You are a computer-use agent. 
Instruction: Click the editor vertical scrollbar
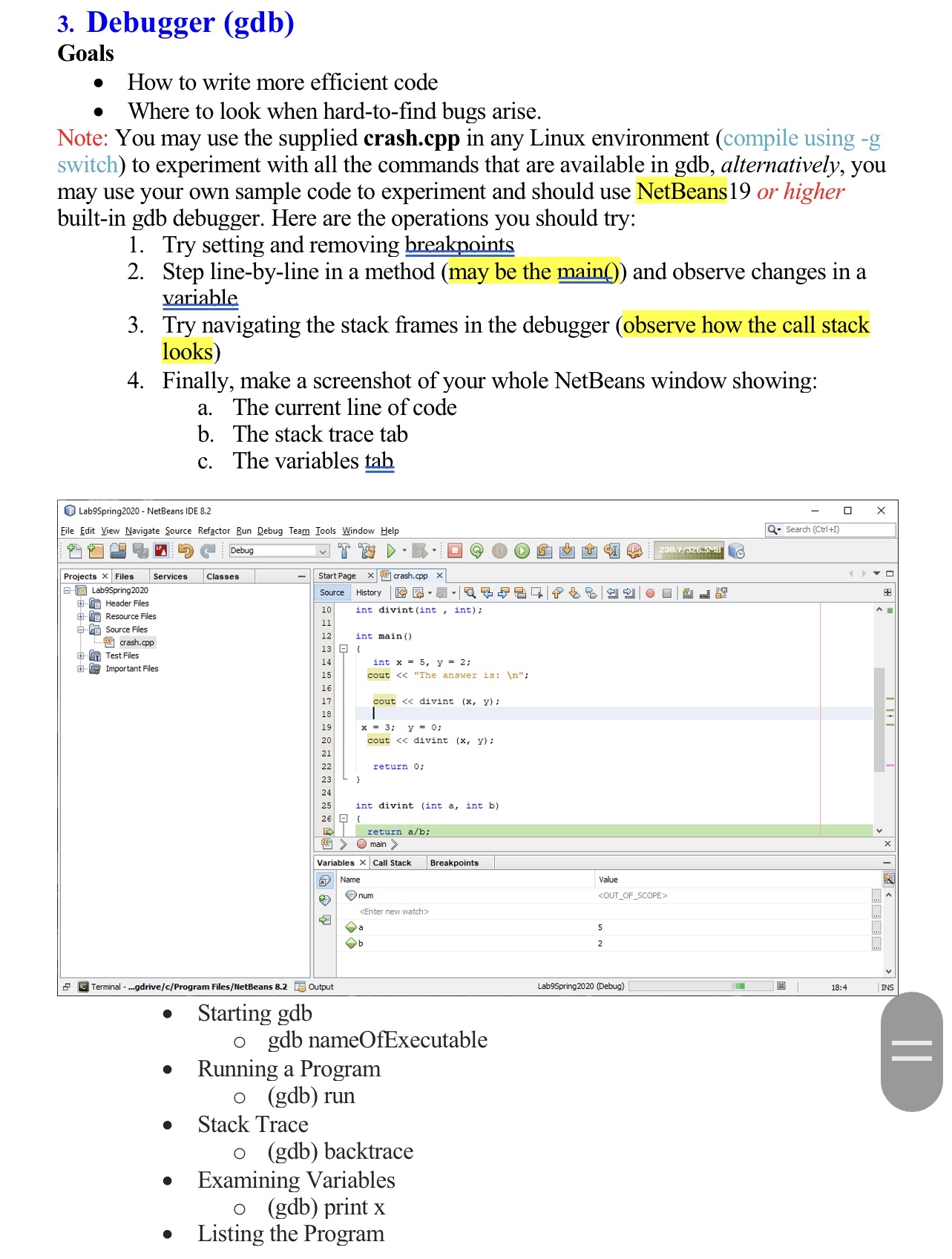879,719
